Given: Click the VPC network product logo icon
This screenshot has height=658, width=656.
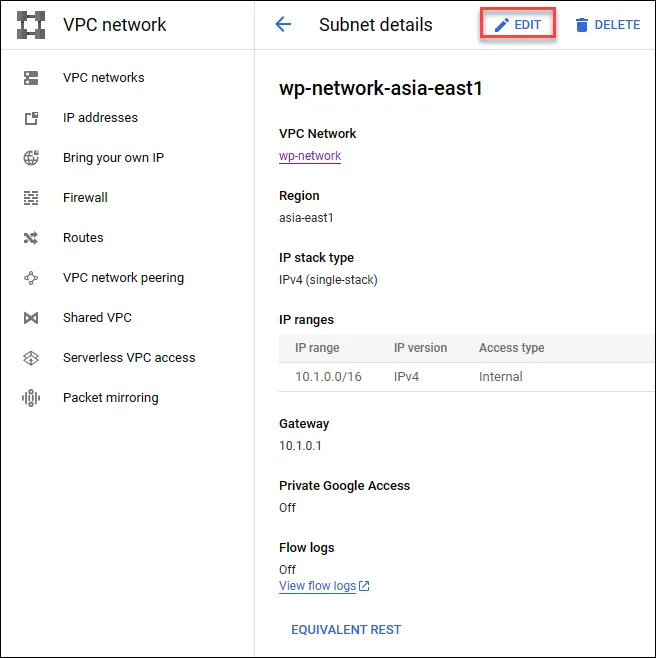Looking at the screenshot, I should (x=31, y=25).
